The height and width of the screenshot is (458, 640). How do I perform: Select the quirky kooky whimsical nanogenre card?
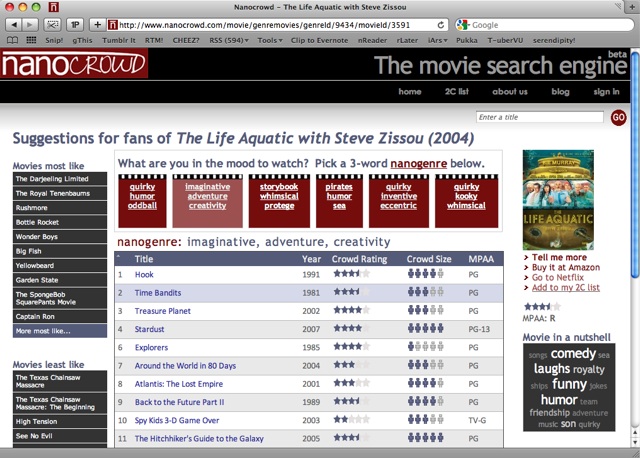[467, 200]
